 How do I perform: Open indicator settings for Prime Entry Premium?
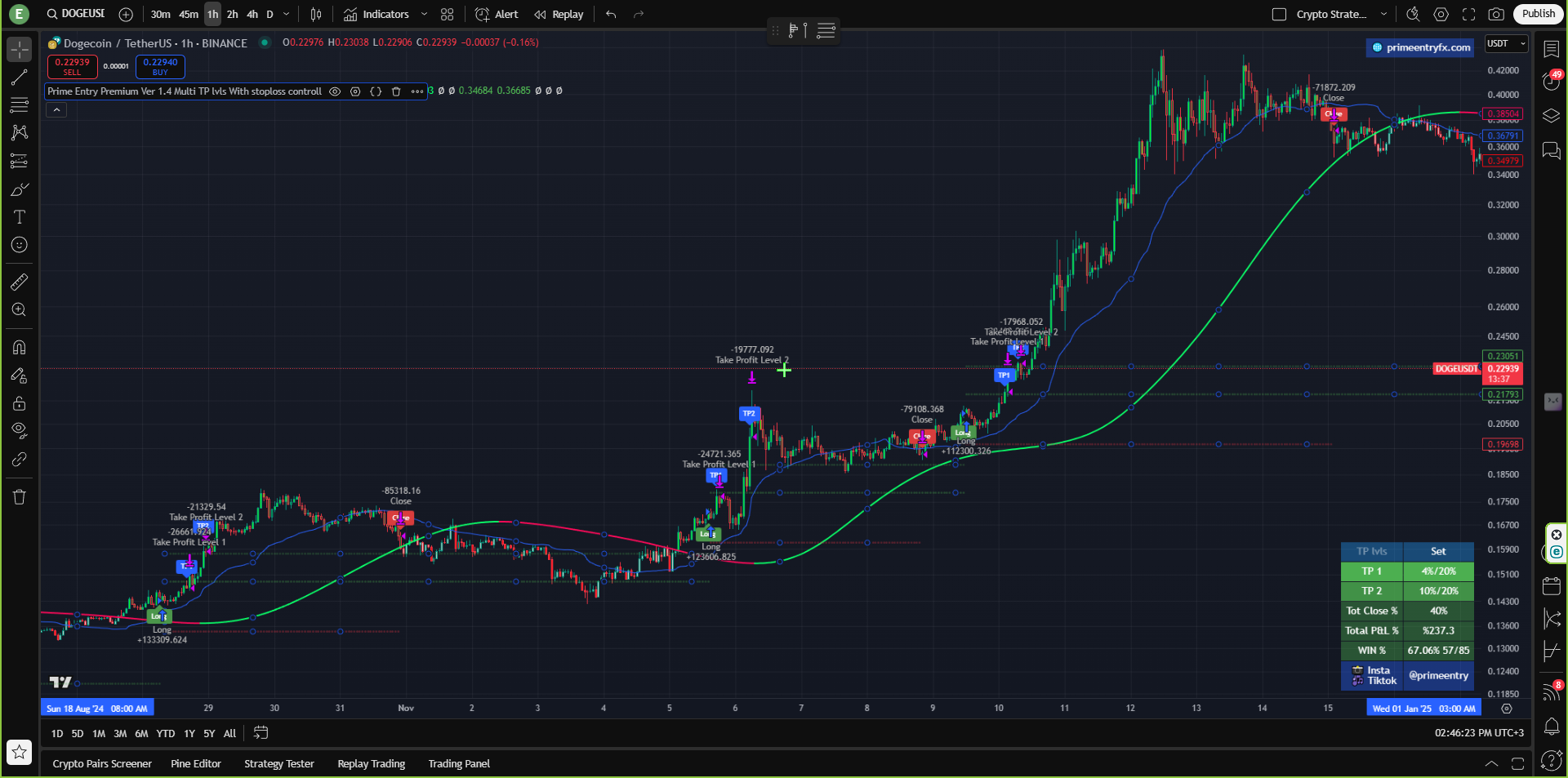(355, 91)
